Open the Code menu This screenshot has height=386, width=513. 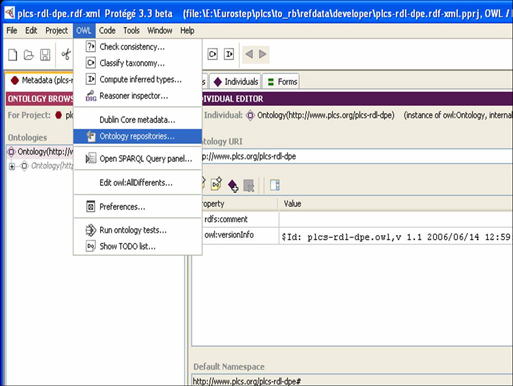pyautogui.click(x=107, y=31)
